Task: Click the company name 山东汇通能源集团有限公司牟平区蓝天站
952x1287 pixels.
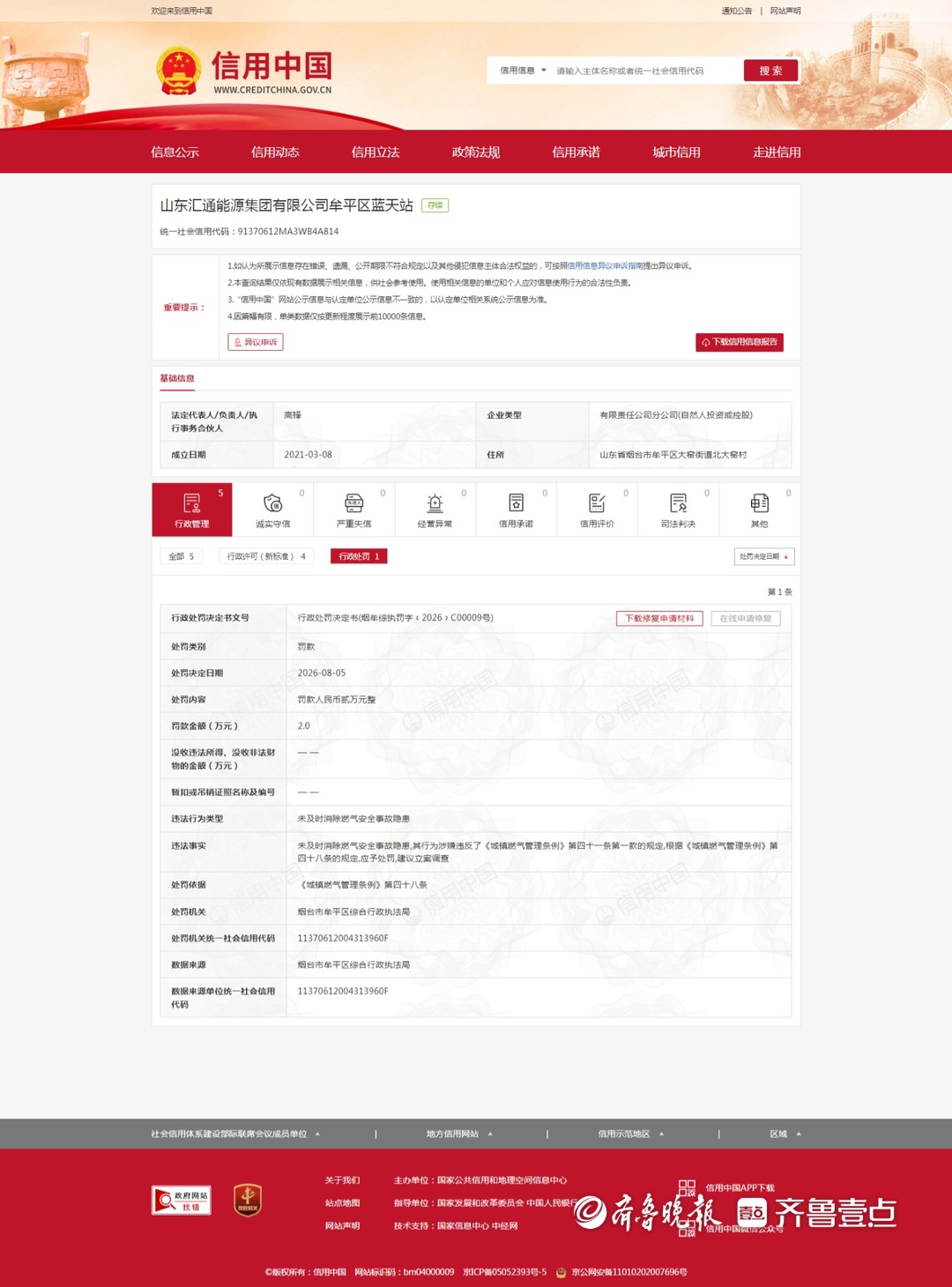Action: [286, 205]
